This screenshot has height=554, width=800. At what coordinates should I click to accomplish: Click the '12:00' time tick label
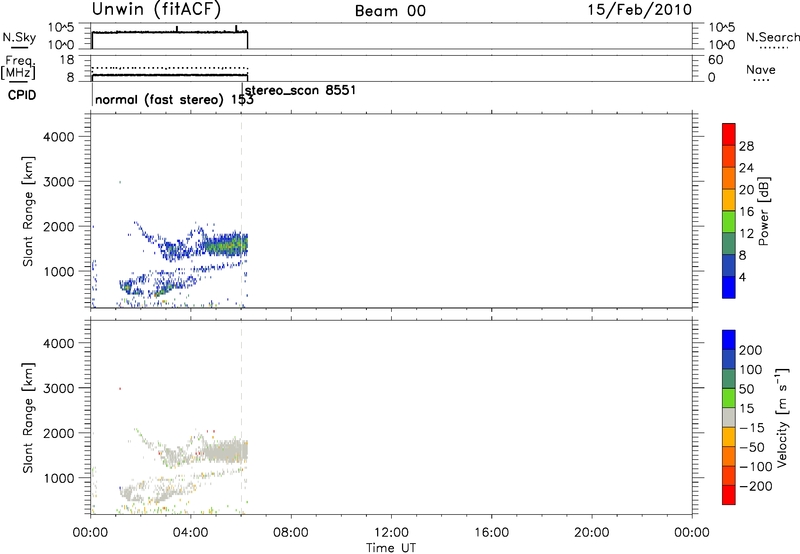click(x=391, y=533)
